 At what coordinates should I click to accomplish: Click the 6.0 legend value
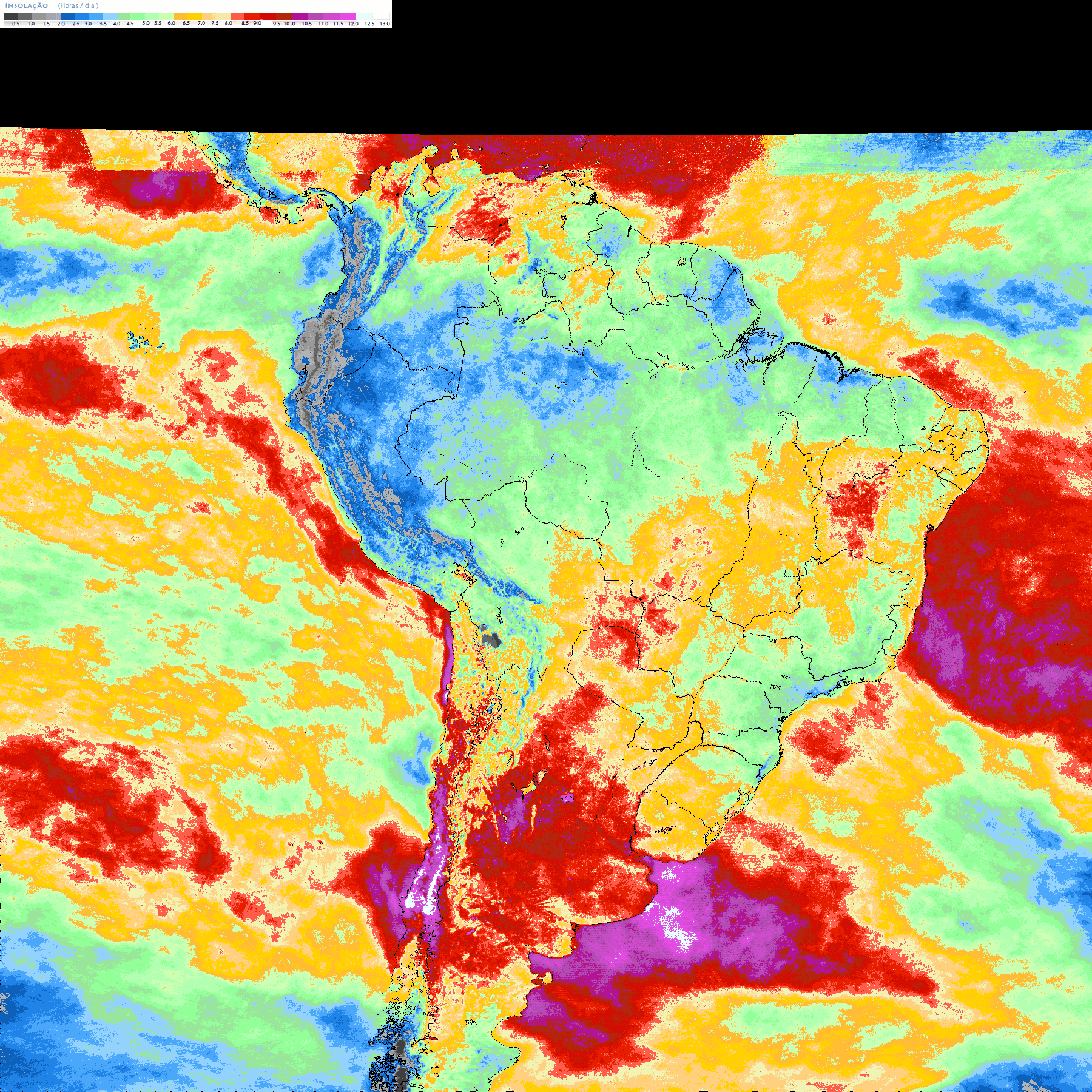171,23
